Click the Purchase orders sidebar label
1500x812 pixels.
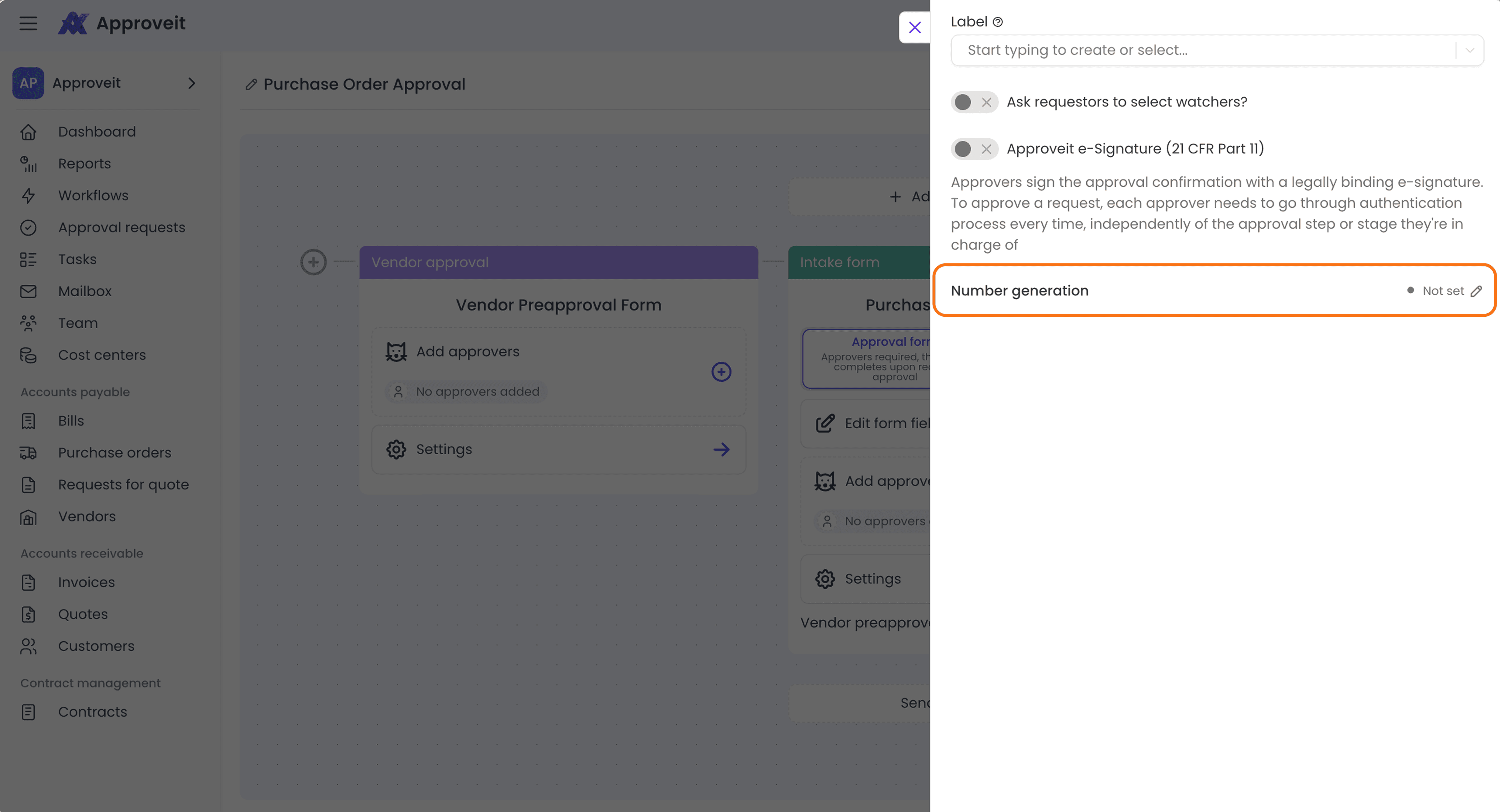click(115, 453)
